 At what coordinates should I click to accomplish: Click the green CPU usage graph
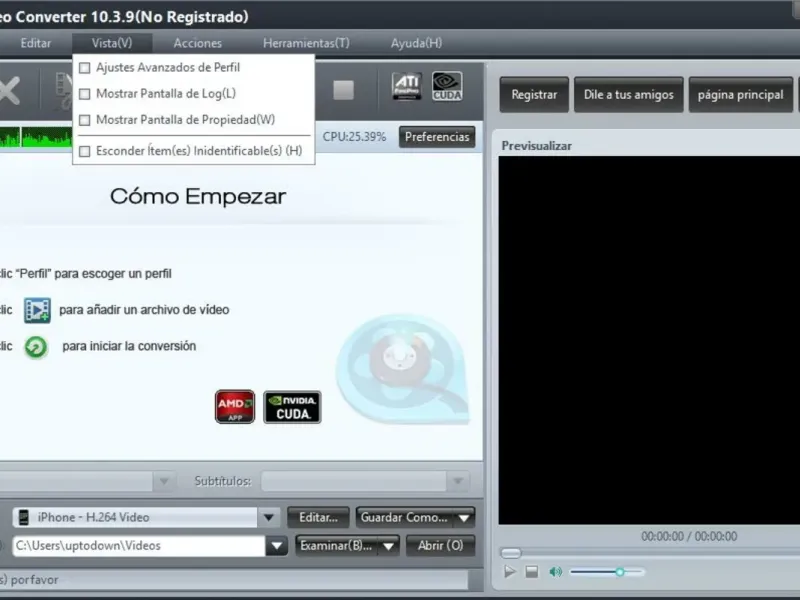click(x=36, y=137)
